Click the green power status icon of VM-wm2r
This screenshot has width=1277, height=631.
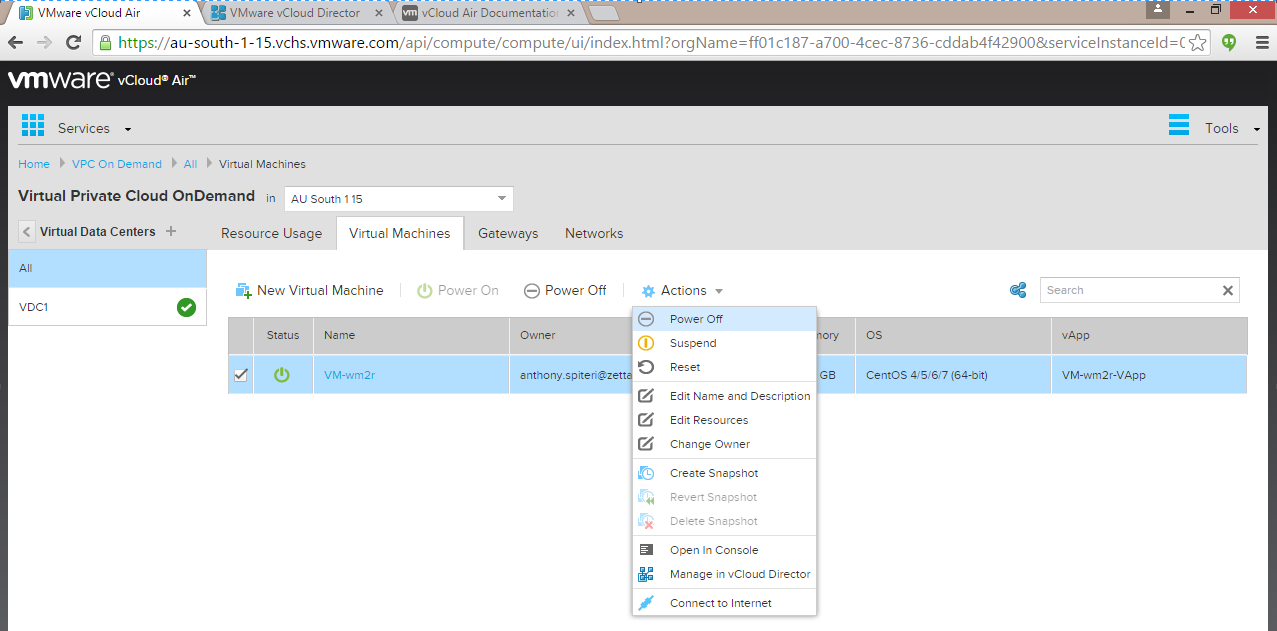click(282, 375)
